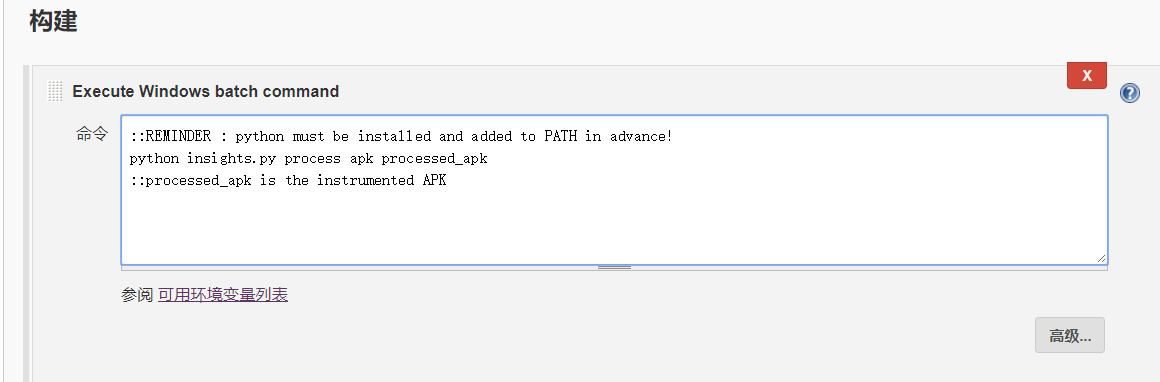This screenshot has height=382, width=1160.
Task: Open help for the batch command step
Action: (1130, 93)
